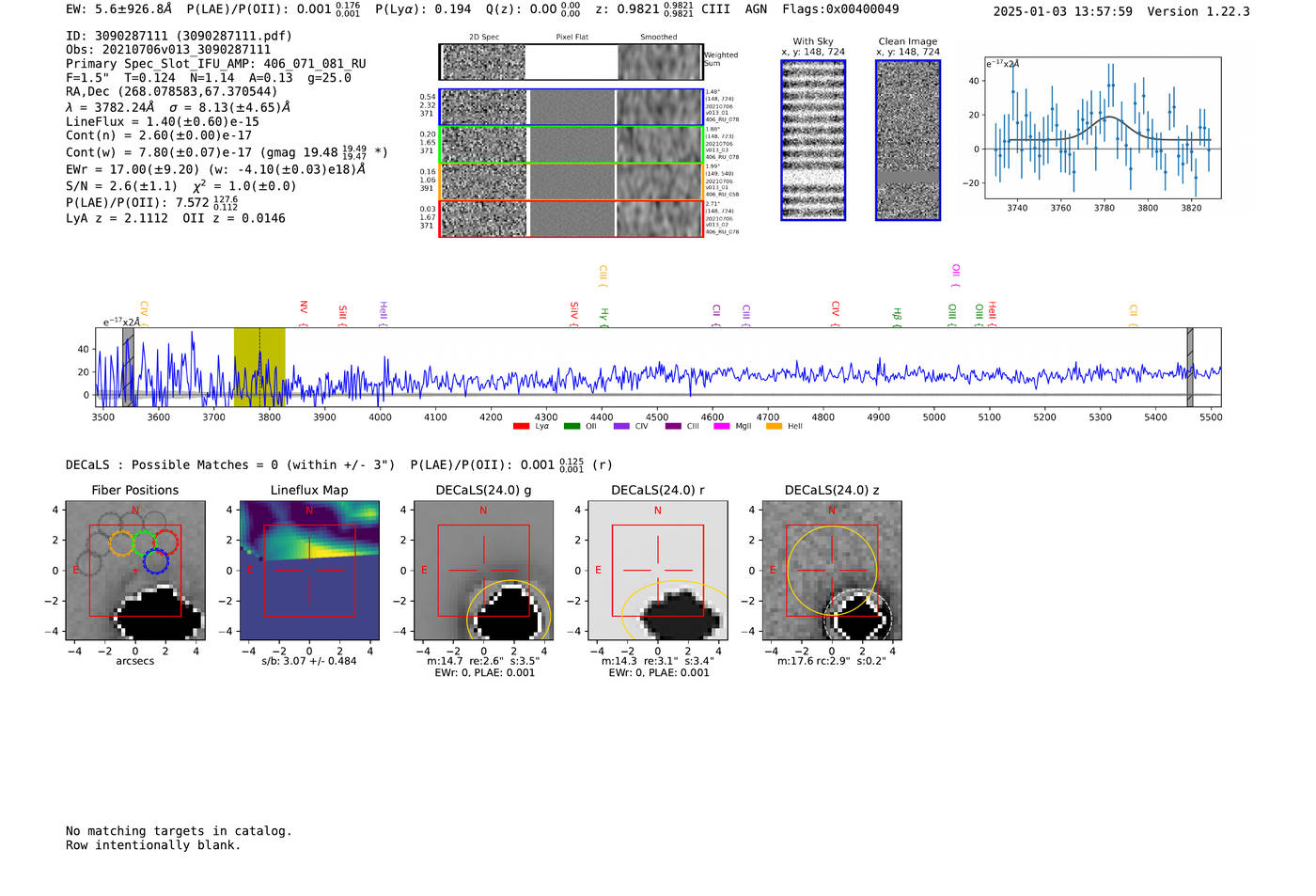Click the Obs: 20210706v013_3090287111 text
Screen dimensions: 1316x896
tap(168, 50)
